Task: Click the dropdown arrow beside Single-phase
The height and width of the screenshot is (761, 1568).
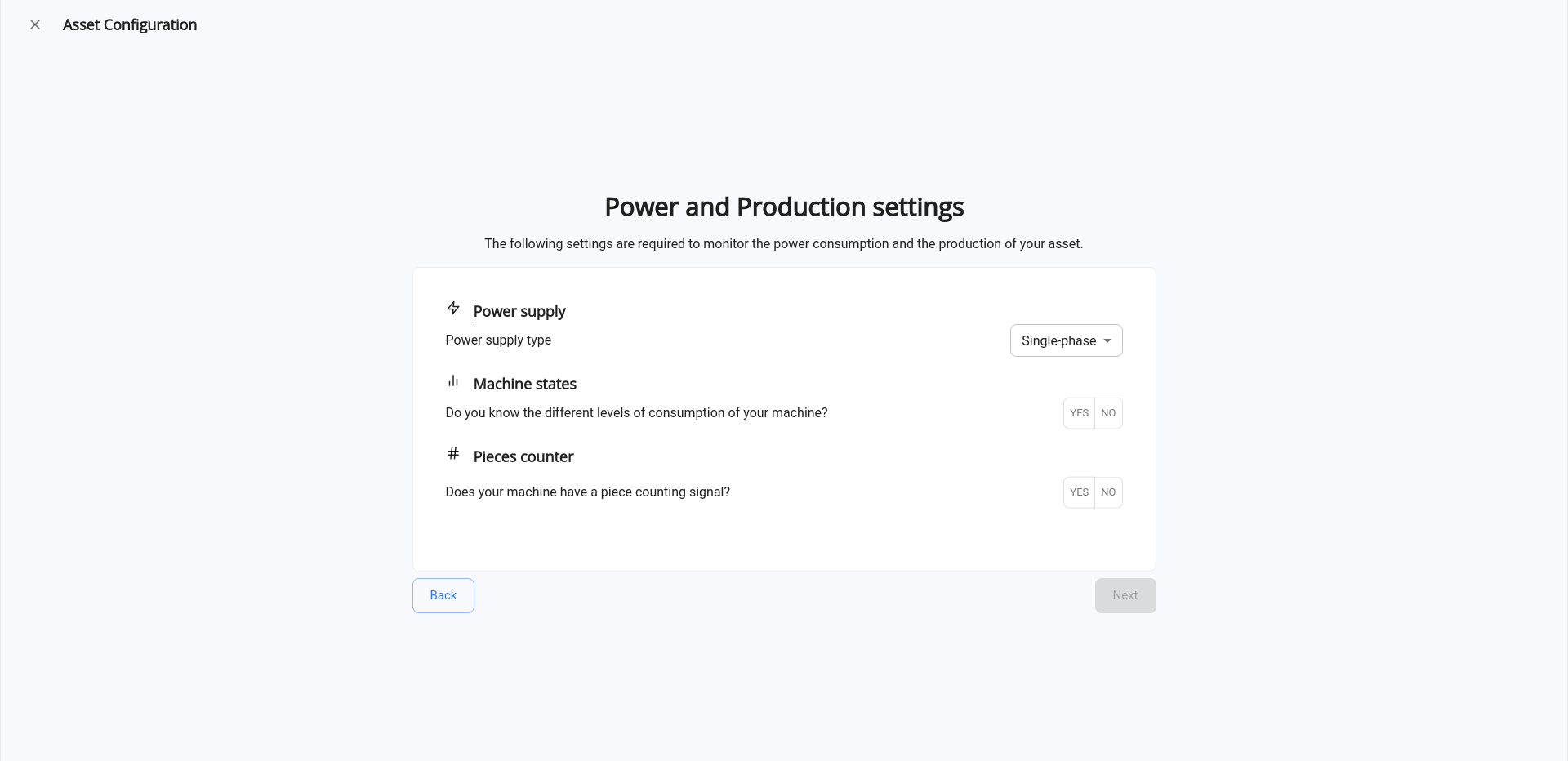Action: 1107,341
